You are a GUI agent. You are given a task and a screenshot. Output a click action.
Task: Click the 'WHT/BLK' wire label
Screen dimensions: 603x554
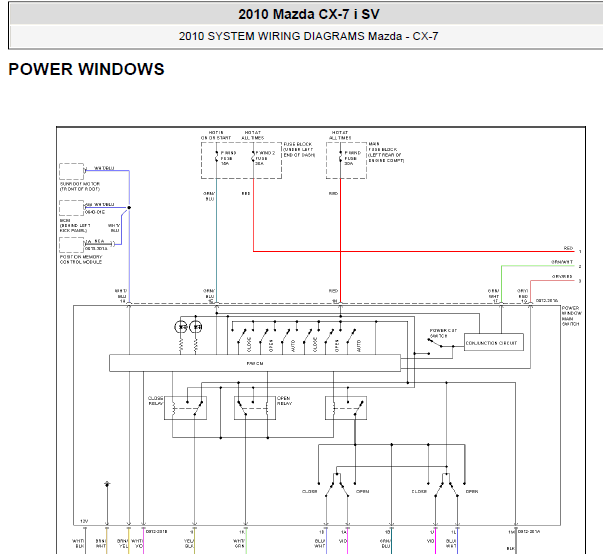(x=78, y=543)
